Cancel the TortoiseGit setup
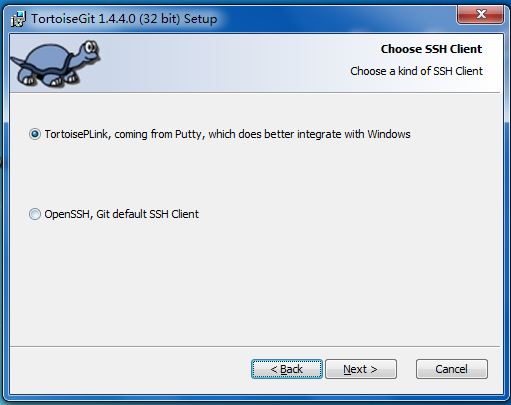This screenshot has height=405, width=511. point(452,369)
